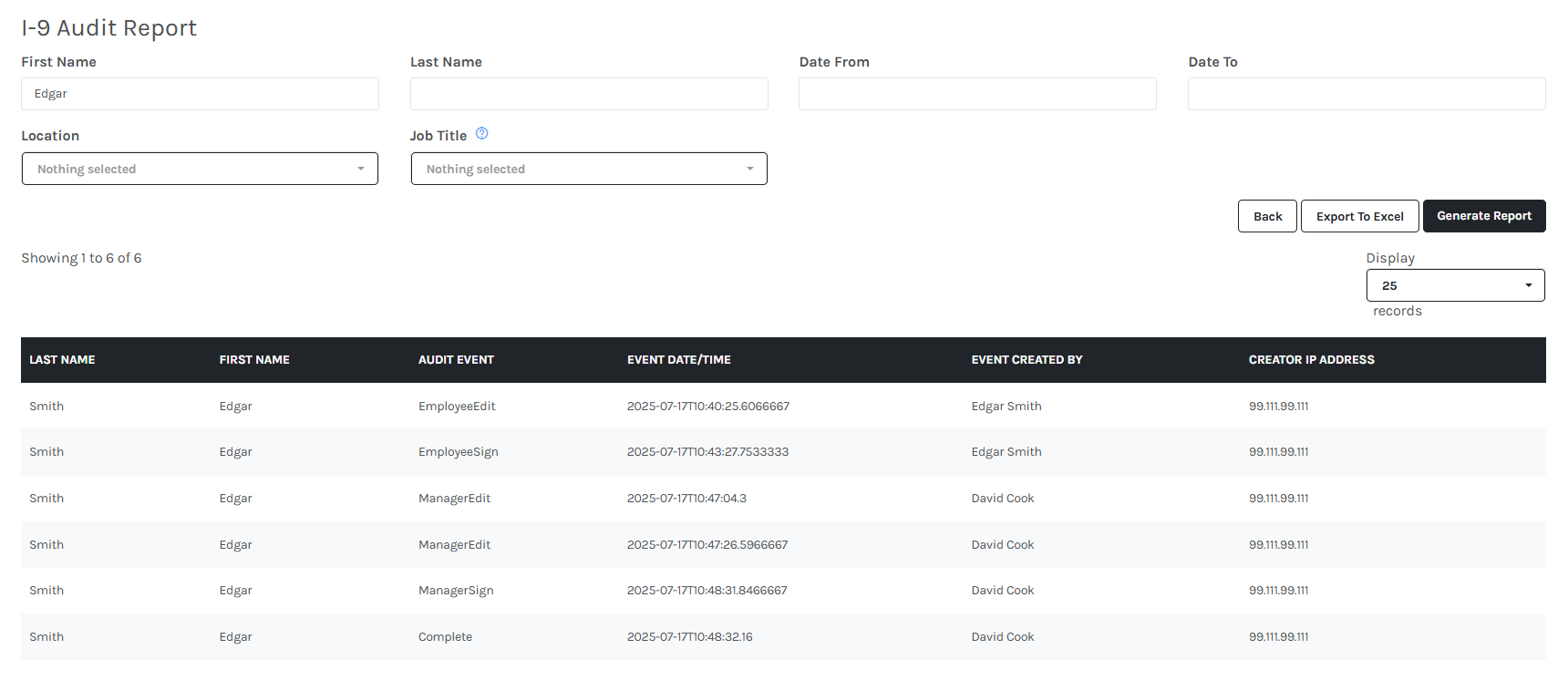The height and width of the screenshot is (680, 1568).
Task: Click timestamp 2025-07-17T10:47:04.3
Action: click(x=686, y=499)
